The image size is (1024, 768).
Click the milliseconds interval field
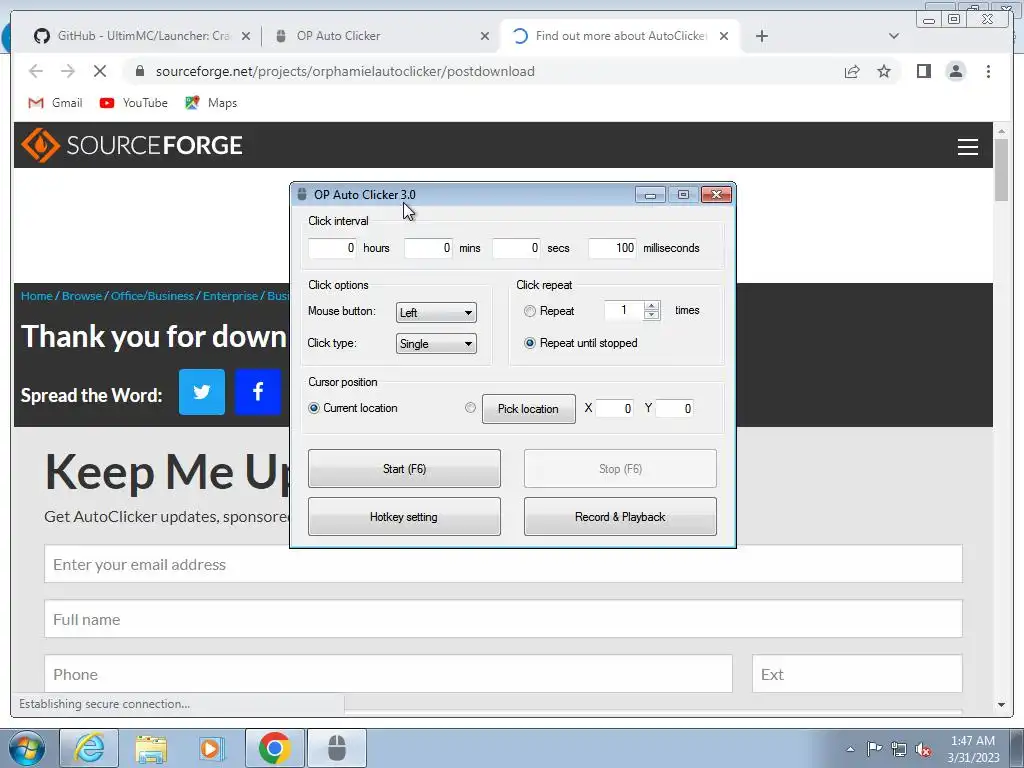click(x=612, y=248)
